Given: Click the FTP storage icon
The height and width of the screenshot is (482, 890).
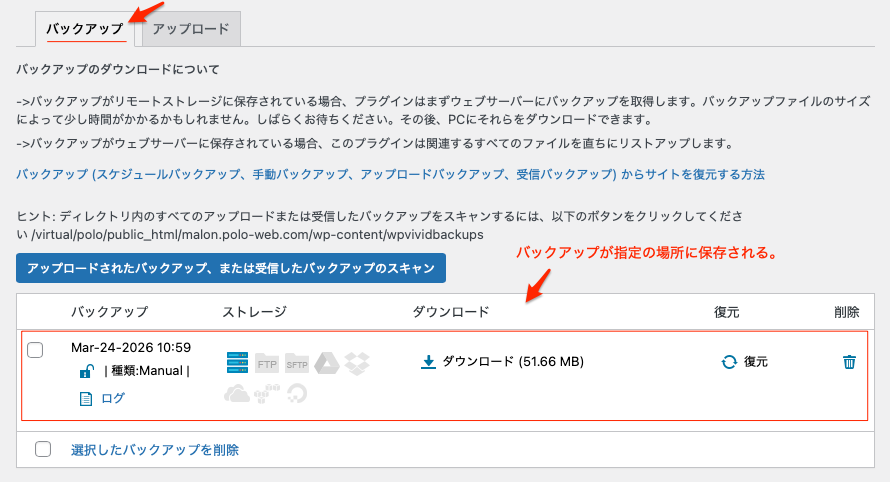Looking at the screenshot, I should (267, 362).
